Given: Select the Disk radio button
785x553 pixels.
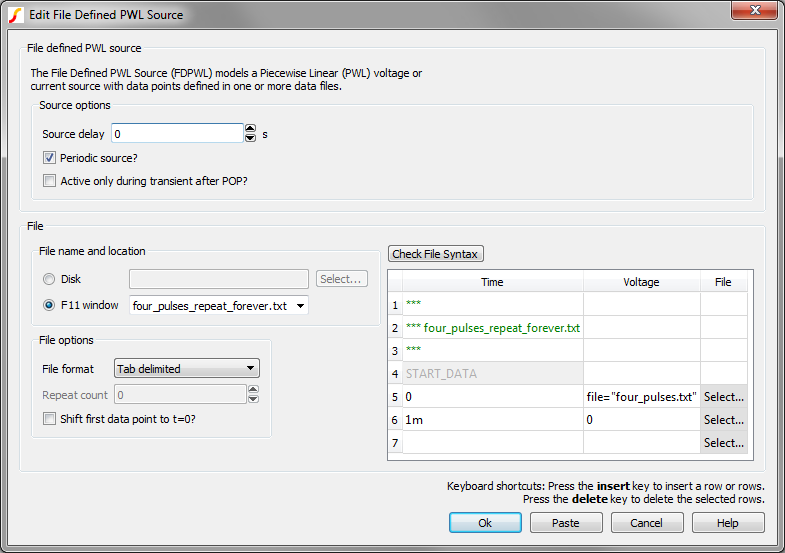Looking at the screenshot, I should click(x=49, y=279).
